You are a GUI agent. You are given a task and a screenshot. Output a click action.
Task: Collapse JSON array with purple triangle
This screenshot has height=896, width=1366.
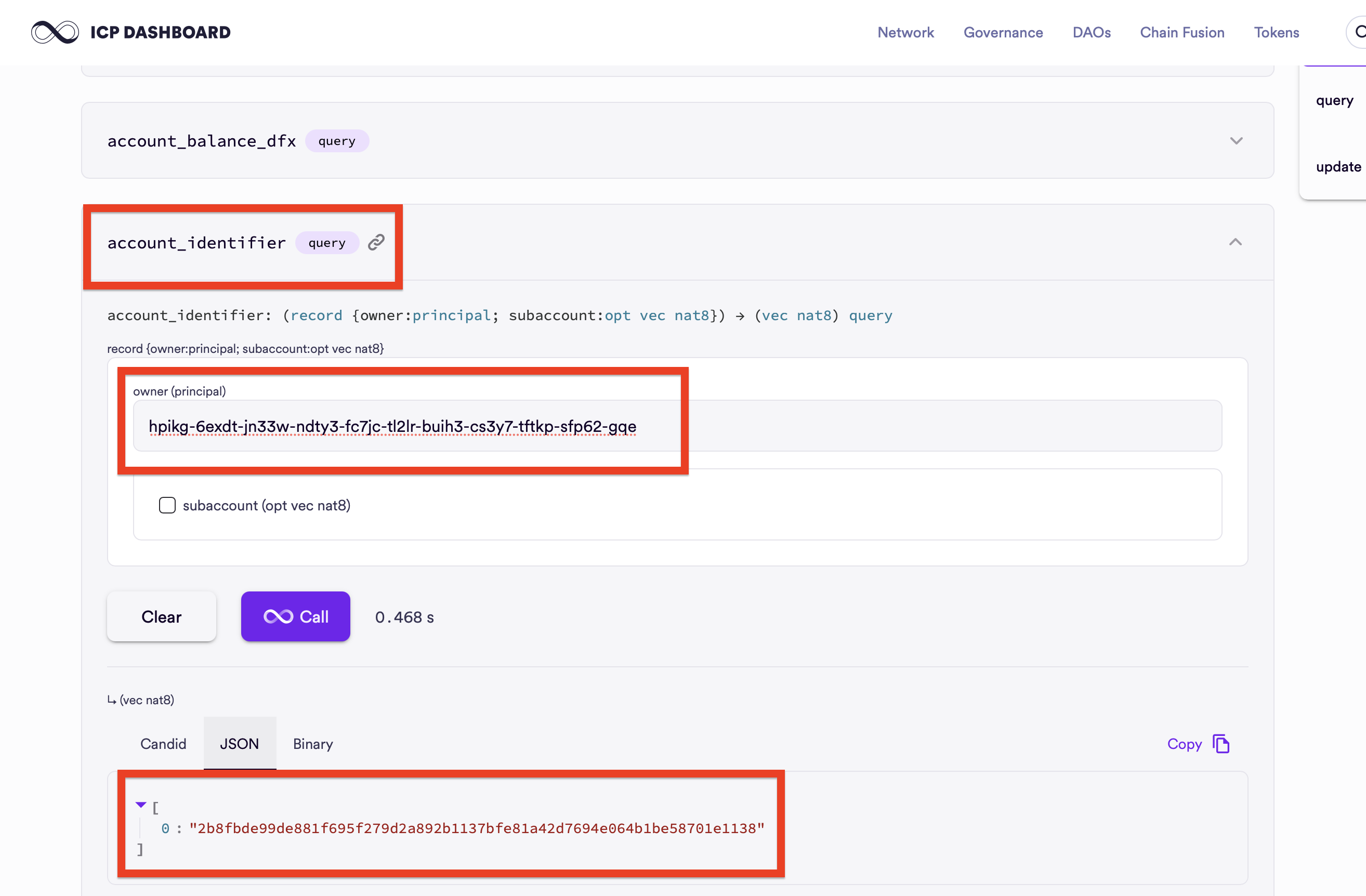(x=141, y=805)
